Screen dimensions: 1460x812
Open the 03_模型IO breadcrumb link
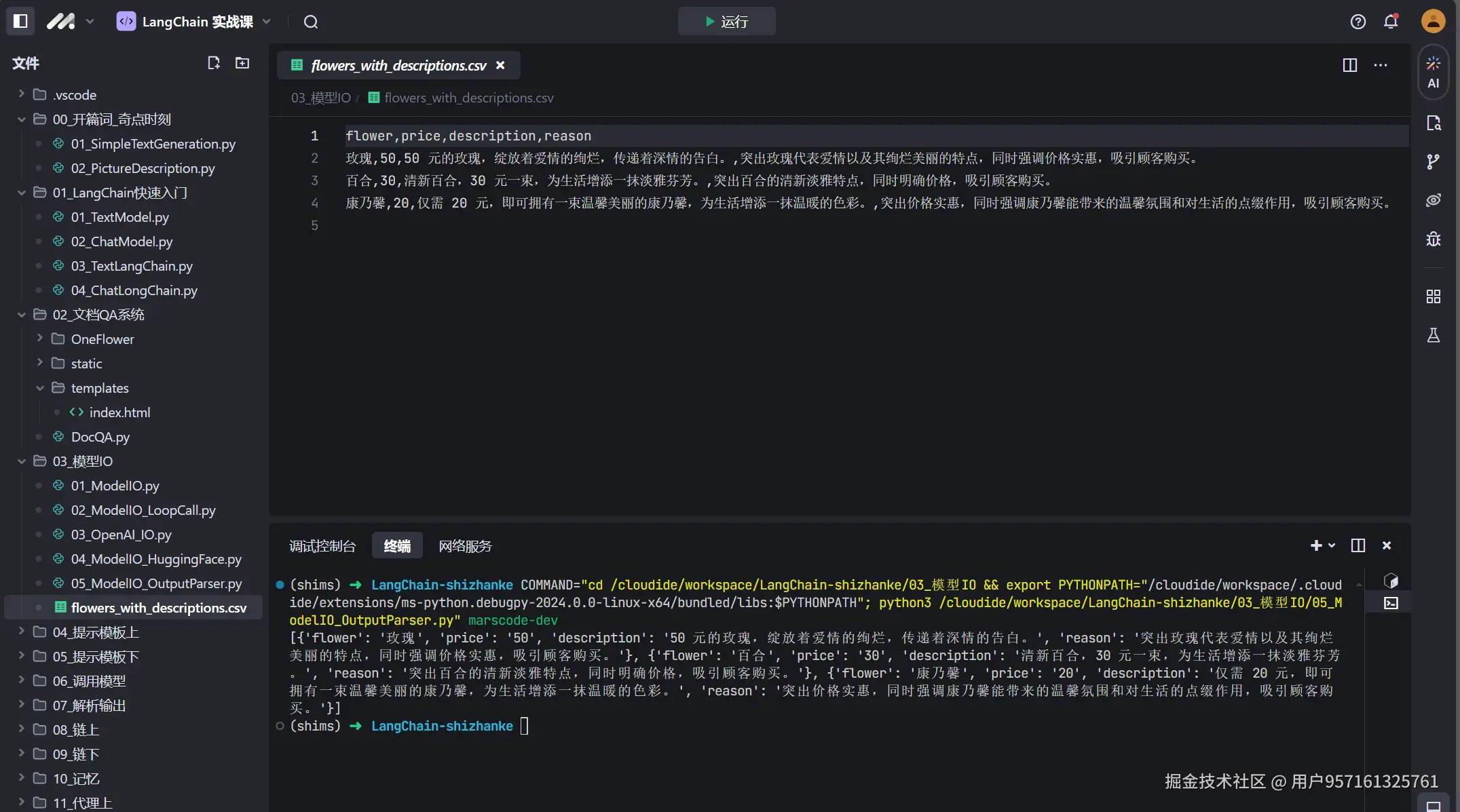pyautogui.click(x=320, y=97)
